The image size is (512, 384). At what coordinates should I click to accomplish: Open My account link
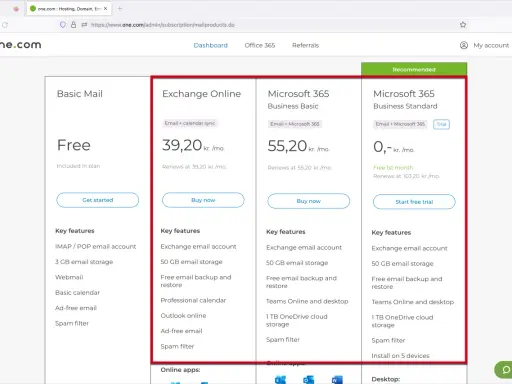[x=491, y=45]
